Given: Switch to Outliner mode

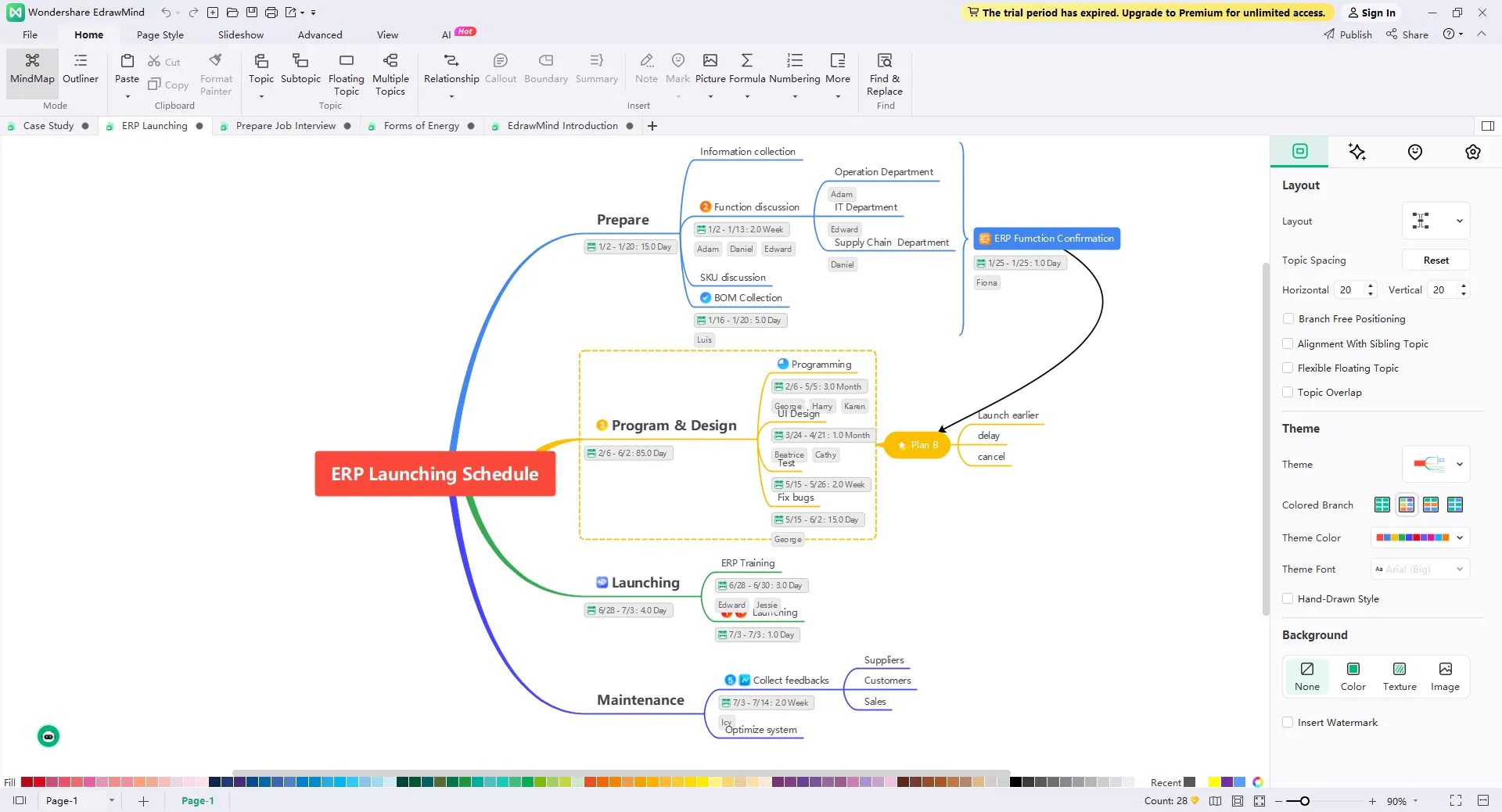Looking at the screenshot, I should click(x=81, y=69).
